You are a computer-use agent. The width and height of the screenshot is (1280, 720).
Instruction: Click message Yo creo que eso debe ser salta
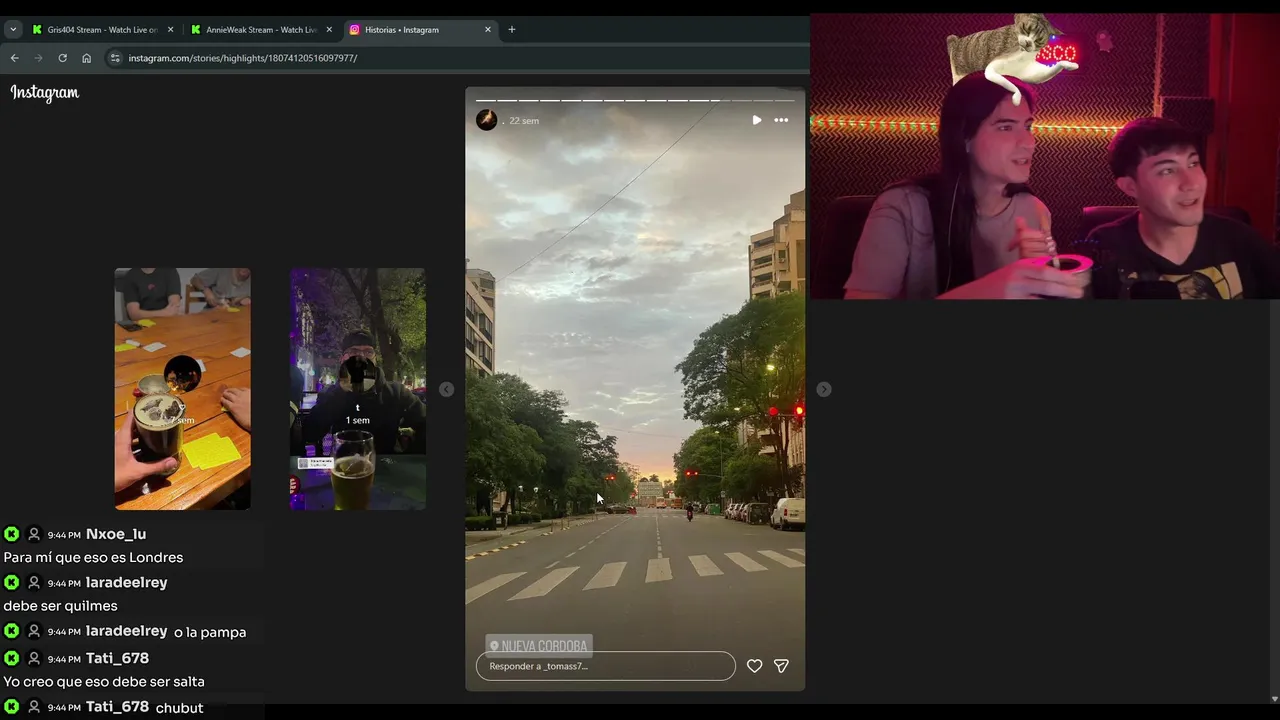pyautogui.click(x=104, y=682)
